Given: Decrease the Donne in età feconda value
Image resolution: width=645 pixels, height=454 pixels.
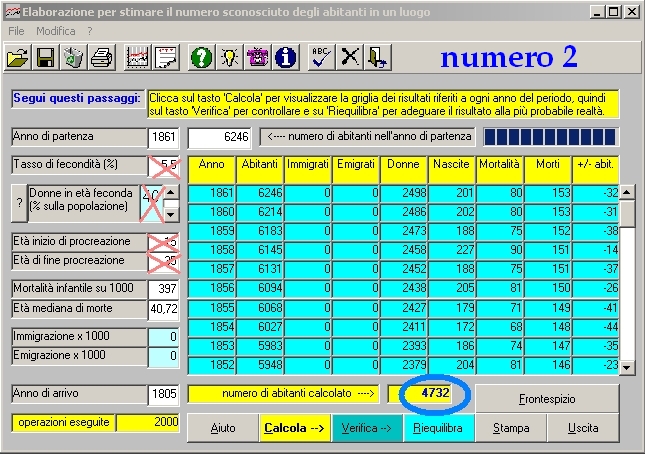Looking at the screenshot, I should click(x=170, y=213).
